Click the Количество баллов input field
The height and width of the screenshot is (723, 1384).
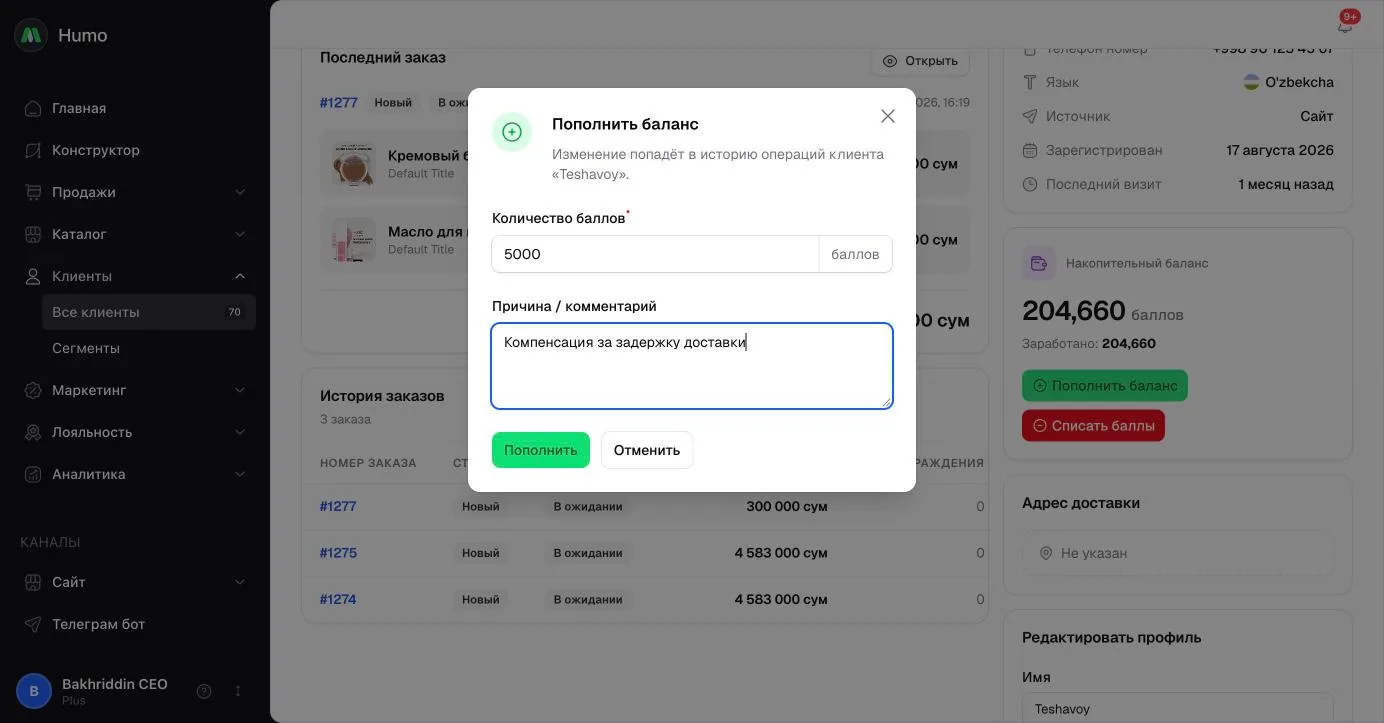(x=655, y=254)
